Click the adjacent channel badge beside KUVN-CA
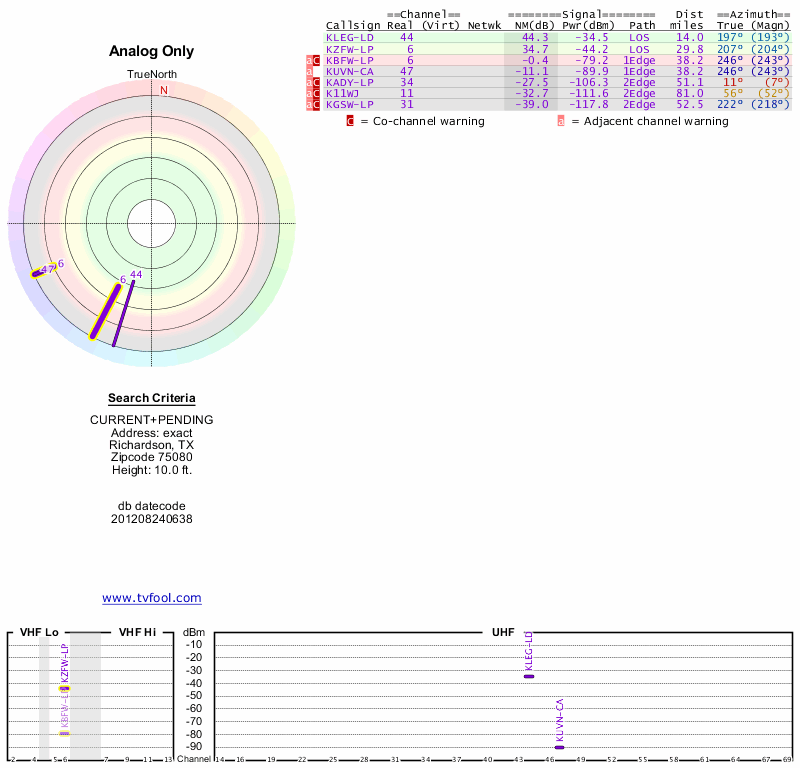Viewport: 800px width, 768px height. [x=309, y=71]
